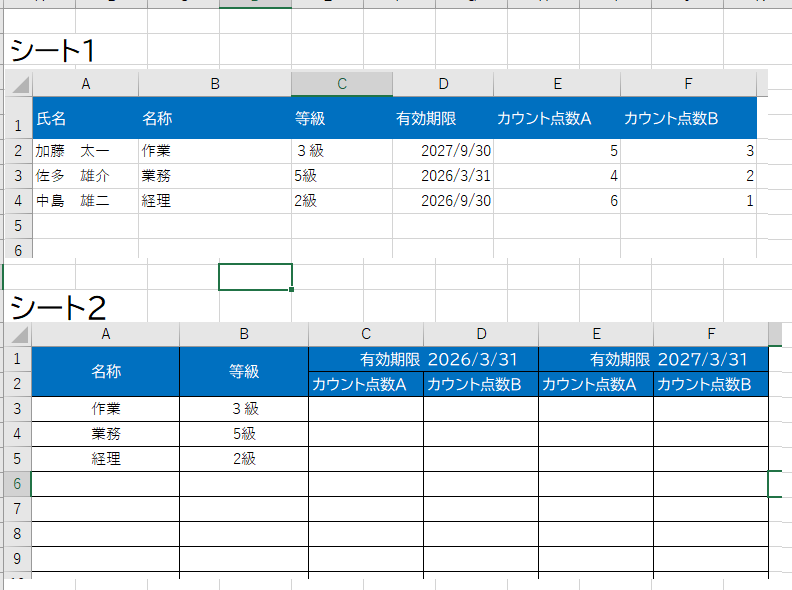
Task: Click the 有効期限 2027/3/31 header in Sheet 2
Action: (x=654, y=359)
